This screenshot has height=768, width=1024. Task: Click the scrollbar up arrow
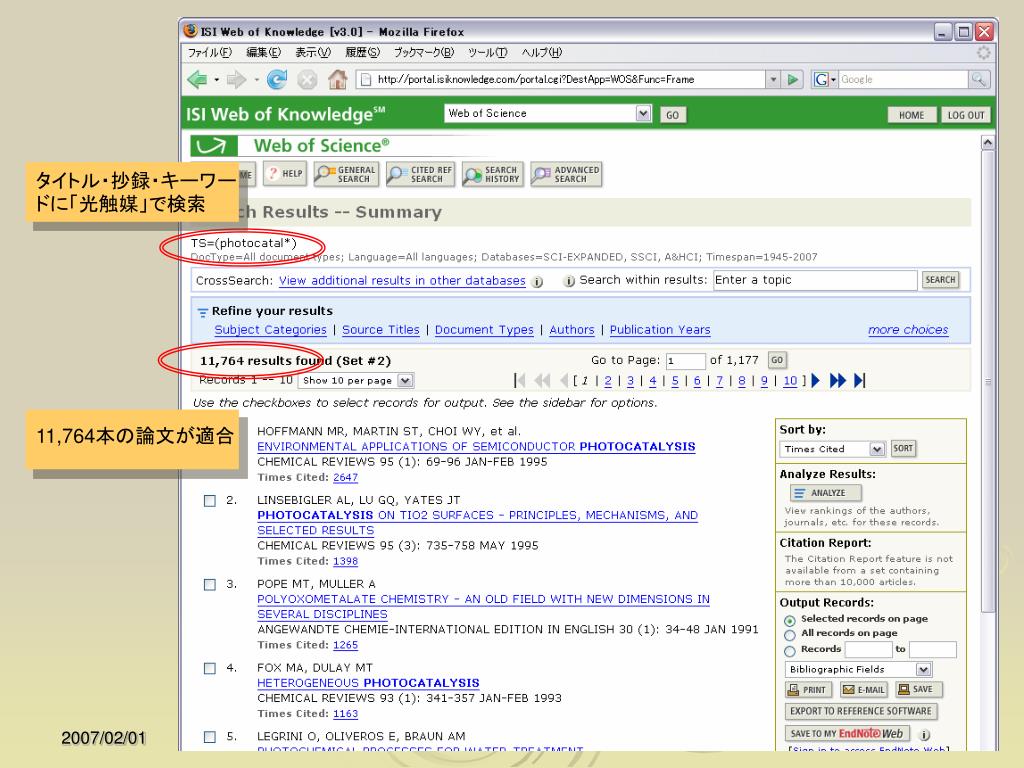click(988, 142)
